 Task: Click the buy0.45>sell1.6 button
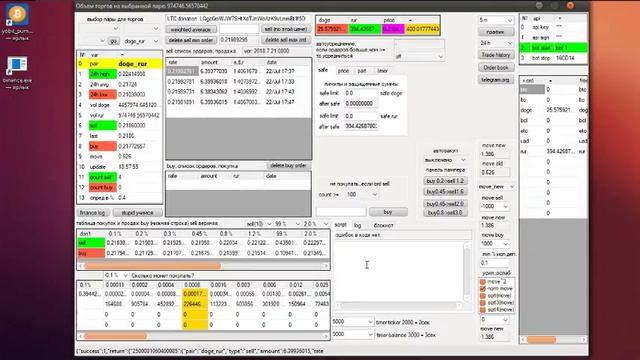[x=445, y=191]
